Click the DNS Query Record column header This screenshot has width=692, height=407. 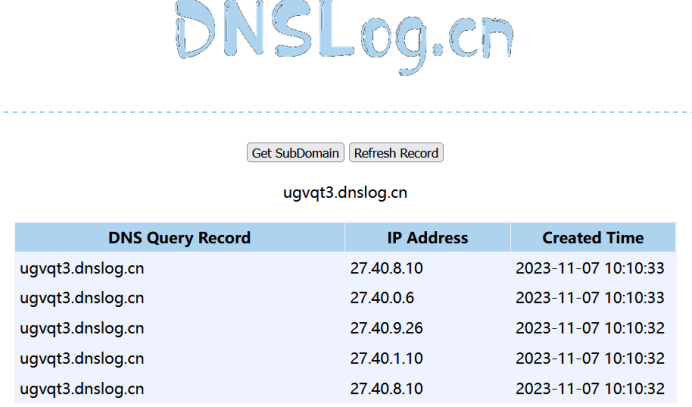coord(180,238)
